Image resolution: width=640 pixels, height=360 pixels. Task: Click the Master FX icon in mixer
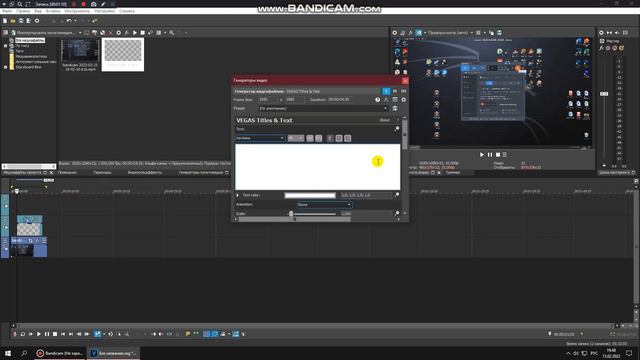point(602,48)
